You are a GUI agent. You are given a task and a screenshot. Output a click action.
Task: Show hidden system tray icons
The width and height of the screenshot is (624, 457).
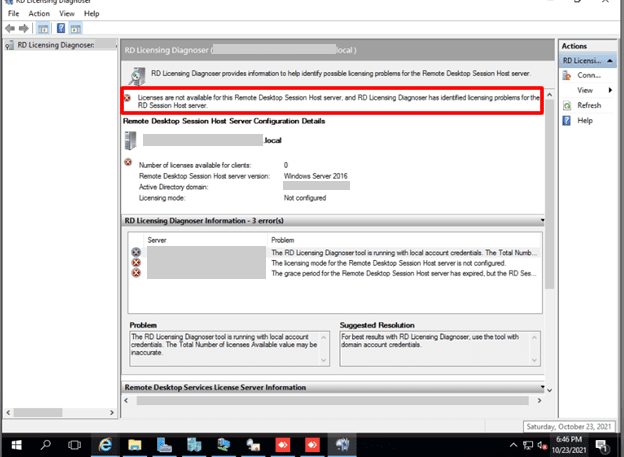(x=514, y=445)
